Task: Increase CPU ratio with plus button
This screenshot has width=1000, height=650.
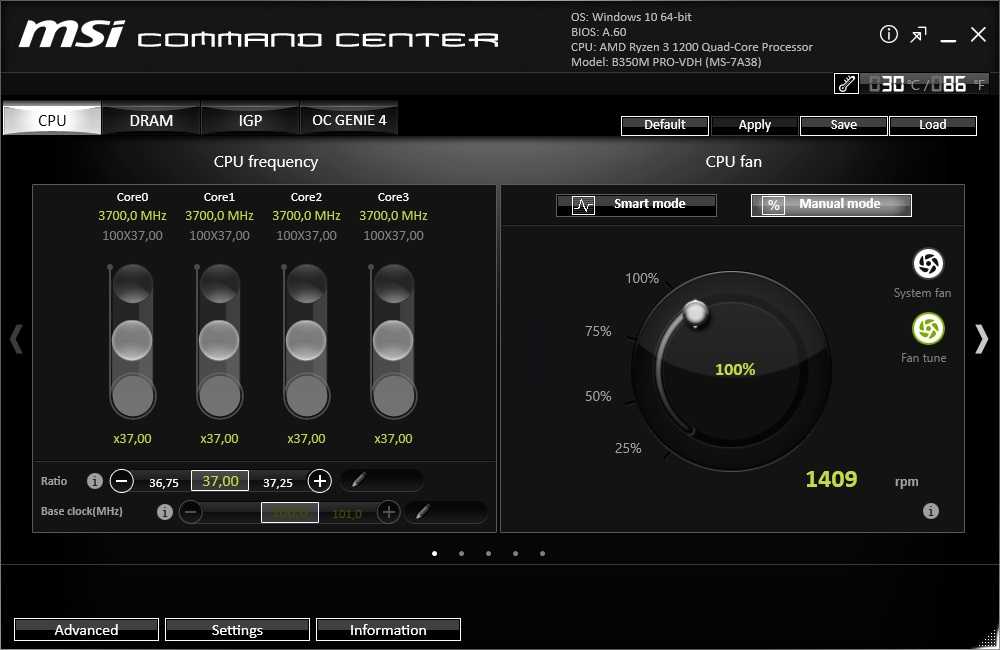Action: (319, 481)
